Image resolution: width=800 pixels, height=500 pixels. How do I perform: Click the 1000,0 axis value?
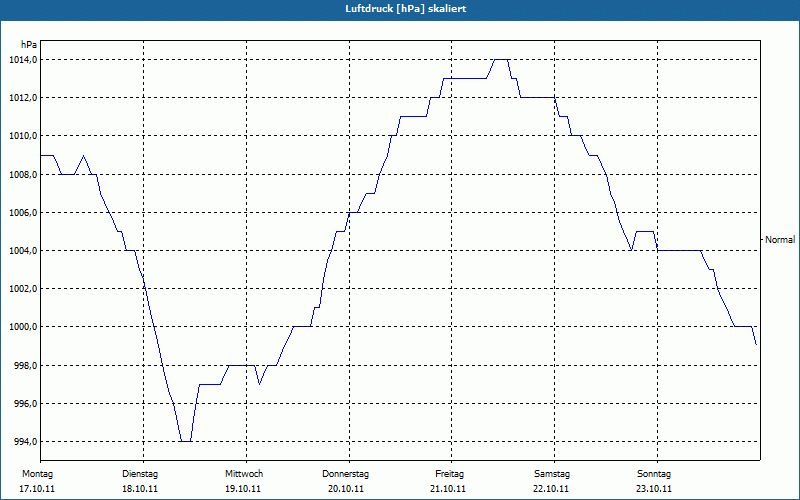tap(23, 327)
